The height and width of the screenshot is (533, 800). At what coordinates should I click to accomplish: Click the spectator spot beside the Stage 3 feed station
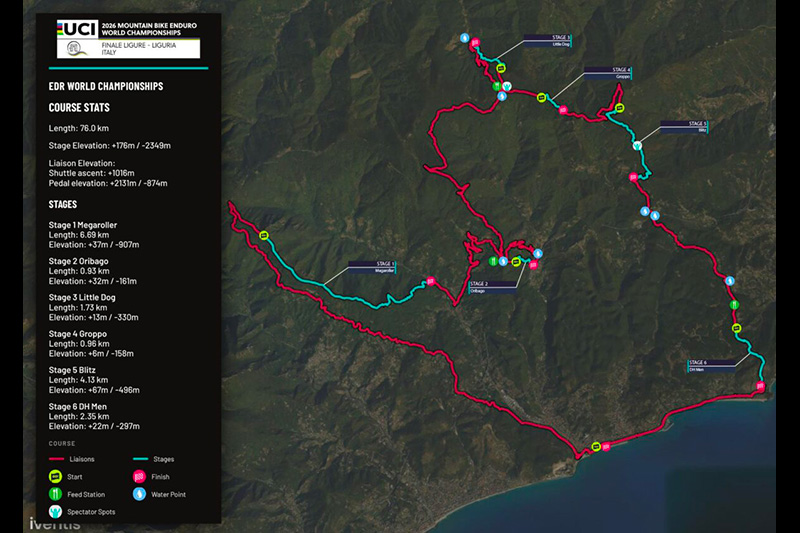pyautogui.click(x=507, y=86)
